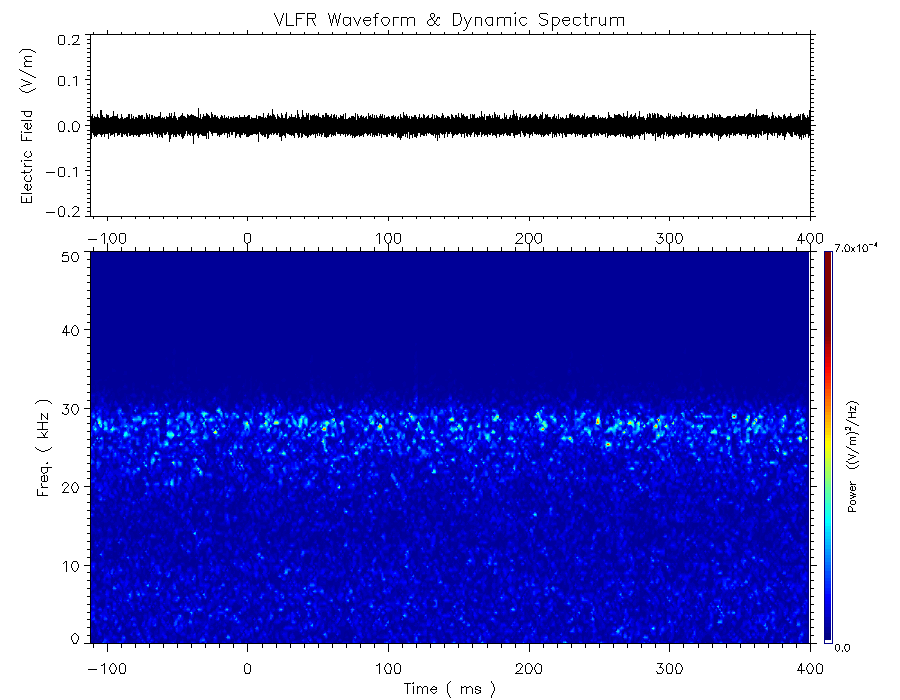Select the Time (ms) axis label
Screen dimensions: 900x700
(x=449, y=688)
